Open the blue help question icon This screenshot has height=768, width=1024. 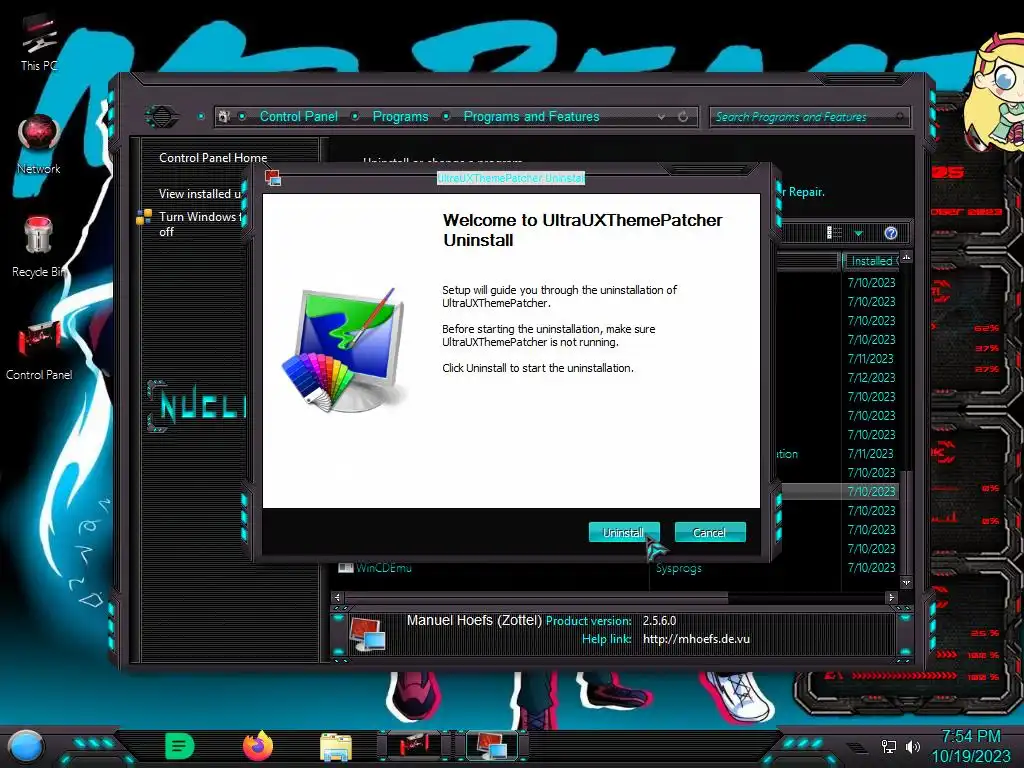click(x=891, y=233)
